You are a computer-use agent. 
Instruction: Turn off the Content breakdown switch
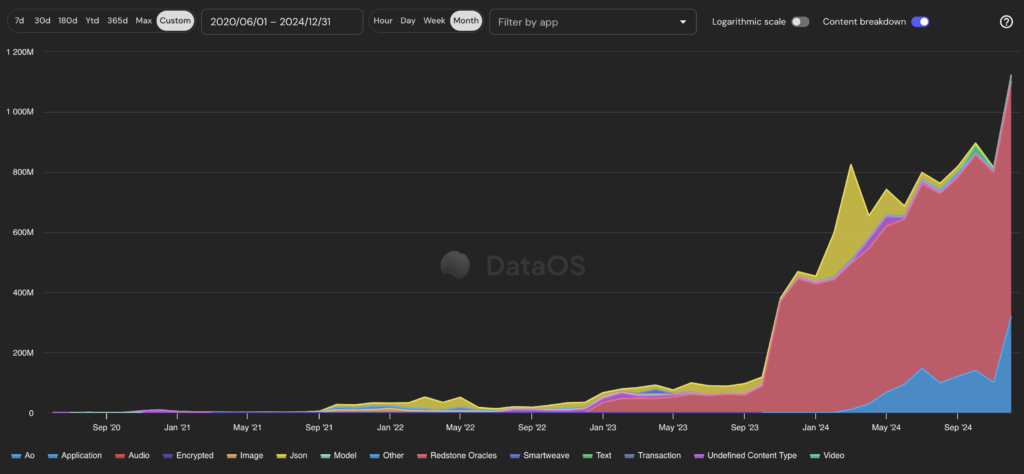(919, 22)
